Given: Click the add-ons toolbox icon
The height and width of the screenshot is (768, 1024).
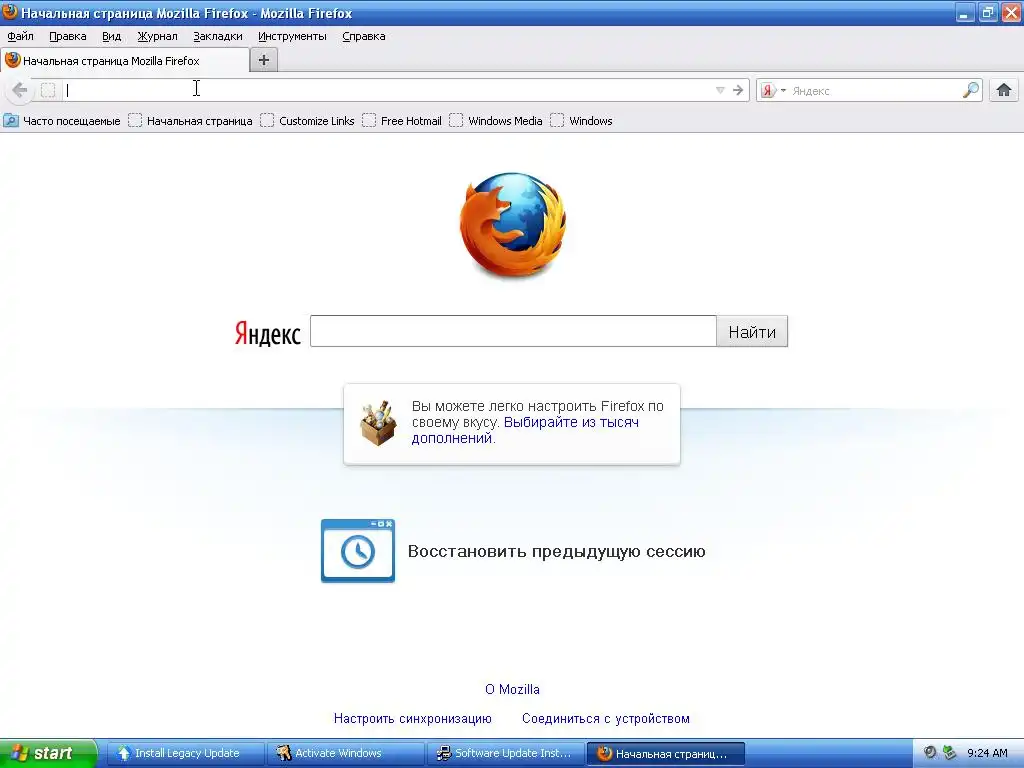Looking at the screenshot, I should 378,423.
